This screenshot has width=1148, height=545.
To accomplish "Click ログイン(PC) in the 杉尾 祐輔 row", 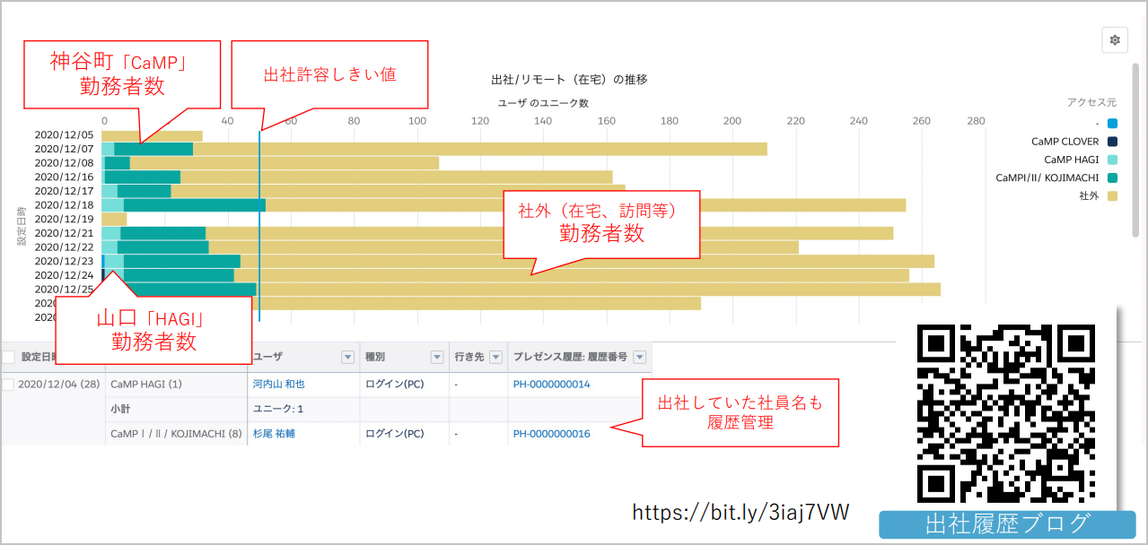I will (395, 434).
